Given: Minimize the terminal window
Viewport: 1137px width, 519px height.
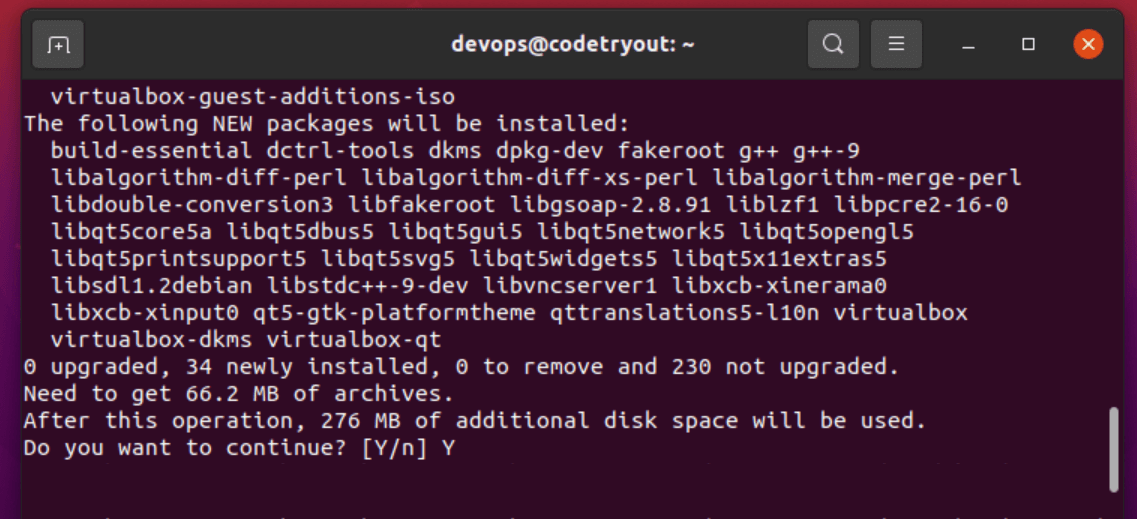Looking at the screenshot, I should point(968,45).
